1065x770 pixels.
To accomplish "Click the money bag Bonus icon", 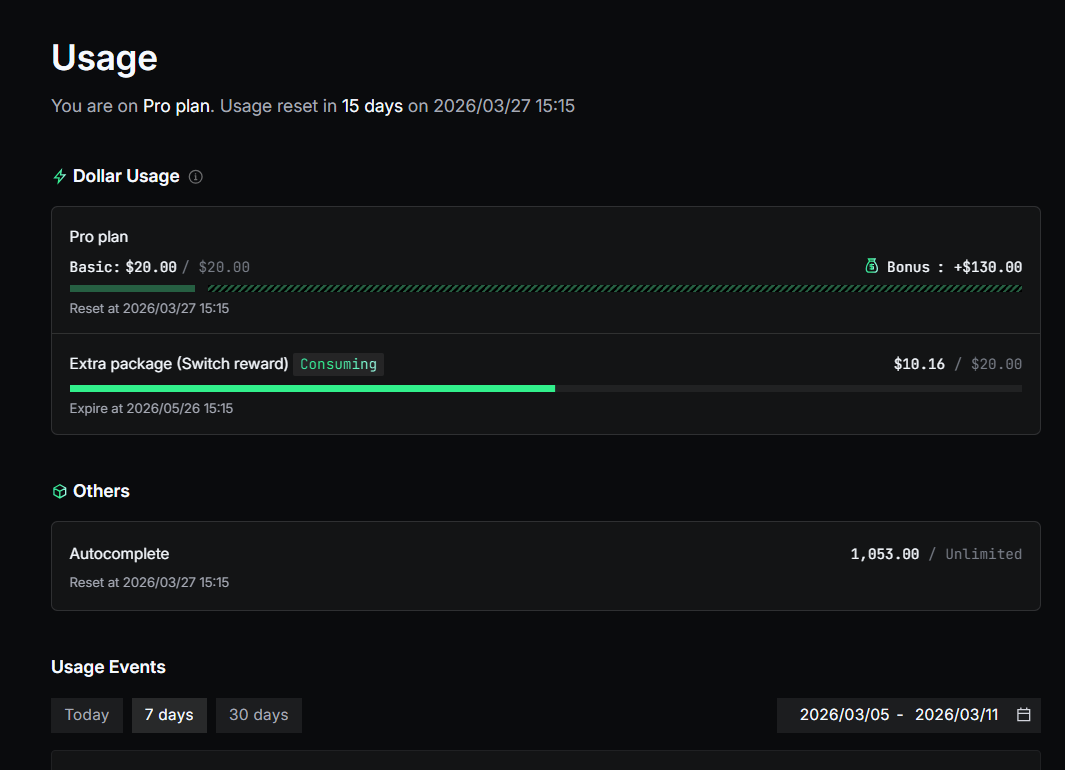I will (871, 266).
